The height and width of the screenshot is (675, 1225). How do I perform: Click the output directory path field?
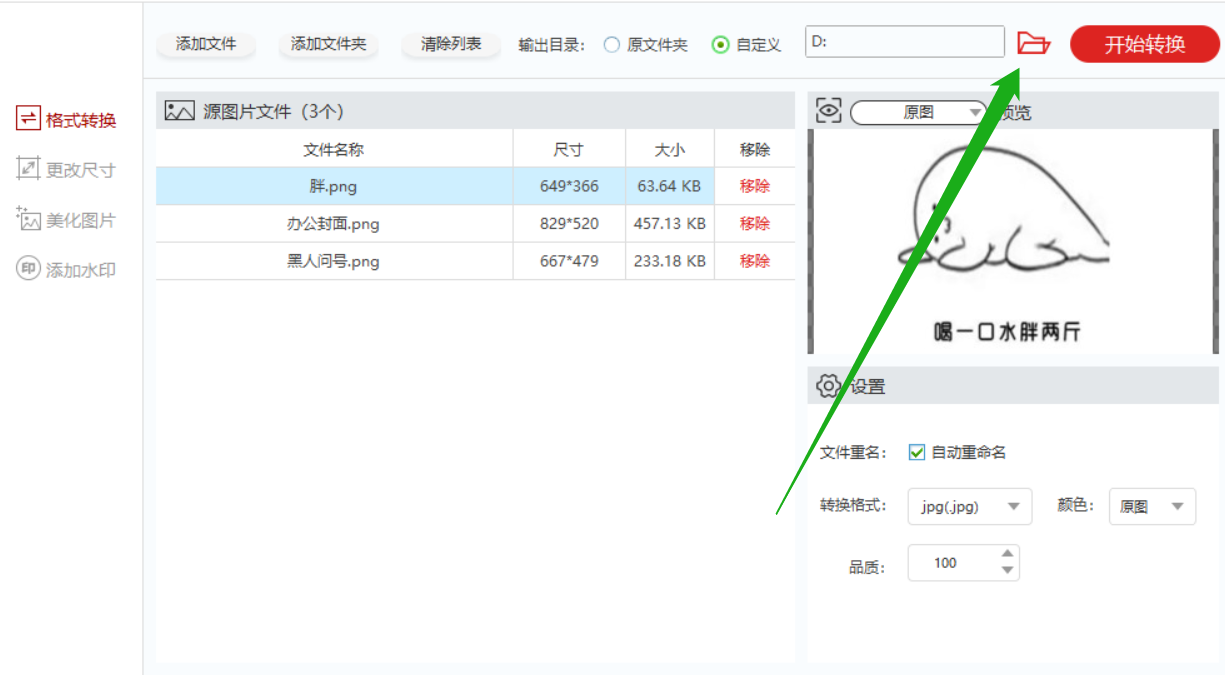905,42
